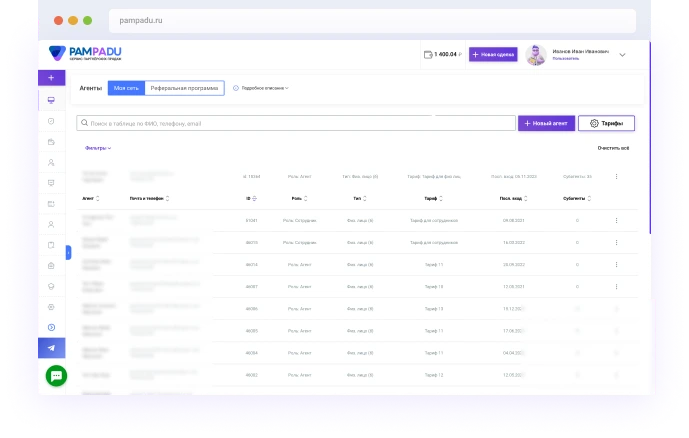Open the monitor icon in the left sidebar
Image resolution: width=689 pixels, height=438 pixels.
pos(51,100)
